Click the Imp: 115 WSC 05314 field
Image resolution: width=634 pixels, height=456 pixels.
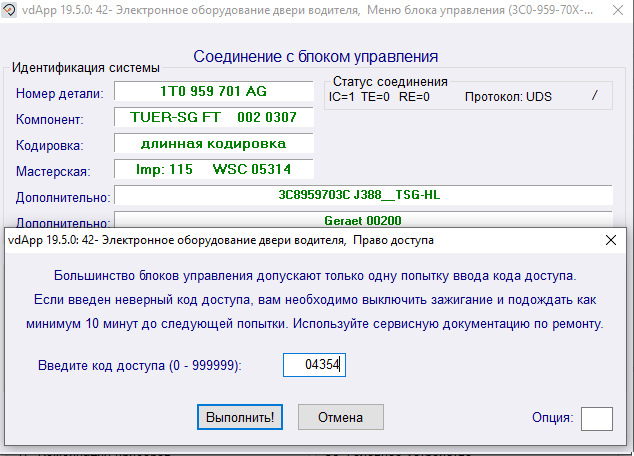213,169
